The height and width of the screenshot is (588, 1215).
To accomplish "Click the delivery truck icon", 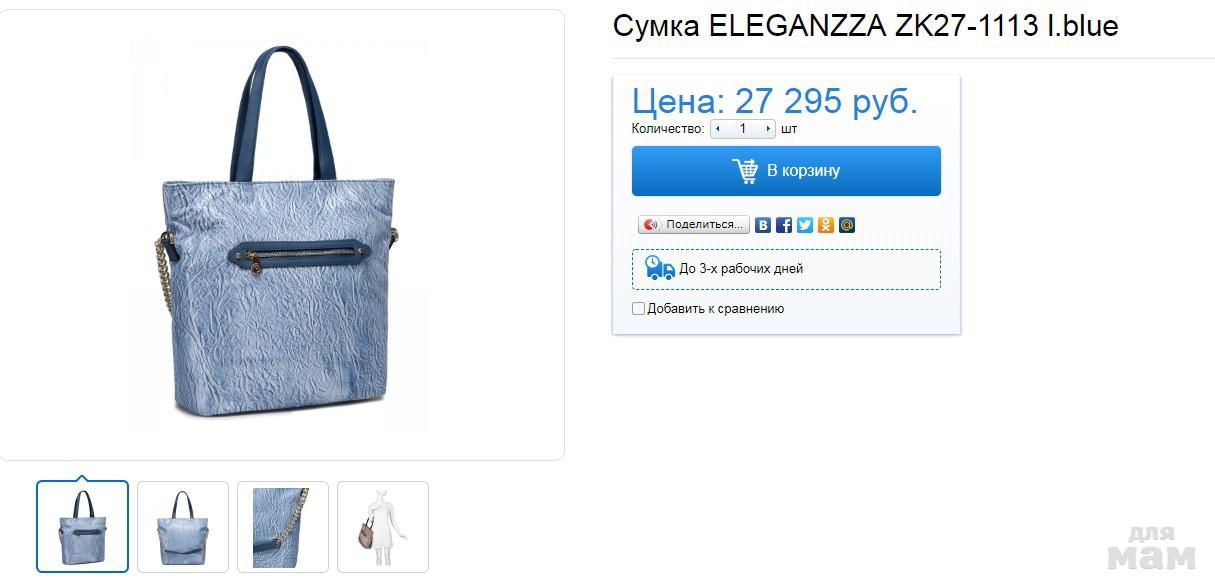I will 659,267.
